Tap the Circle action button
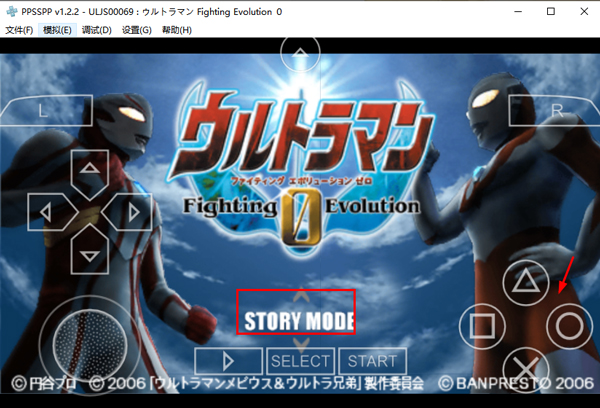 [569, 326]
